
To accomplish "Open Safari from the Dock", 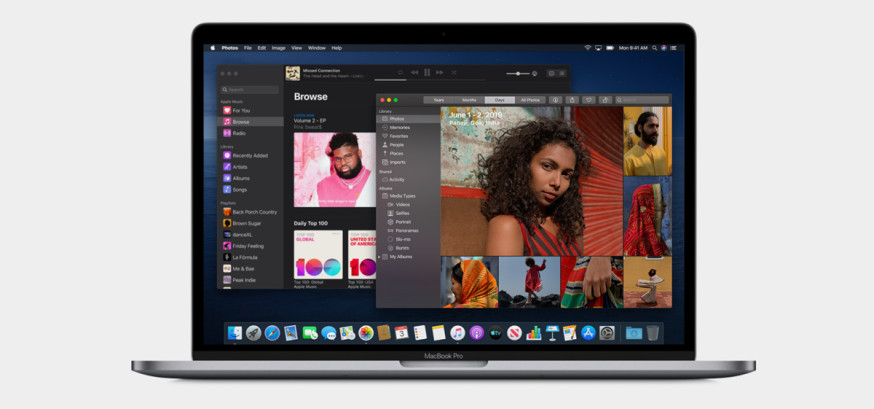I will [272, 333].
